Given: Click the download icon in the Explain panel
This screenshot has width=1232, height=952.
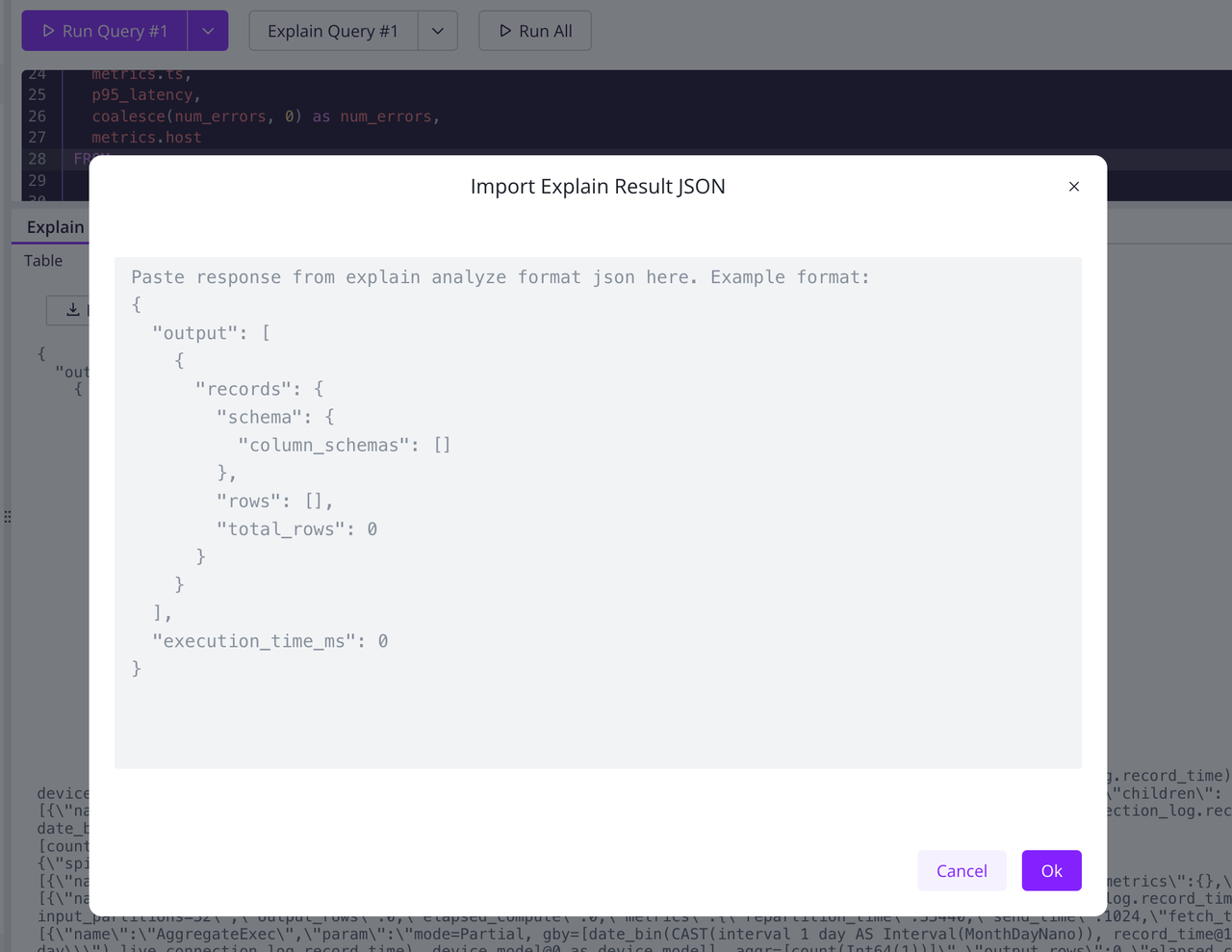Looking at the screenshot, I should tap(71, 310).
